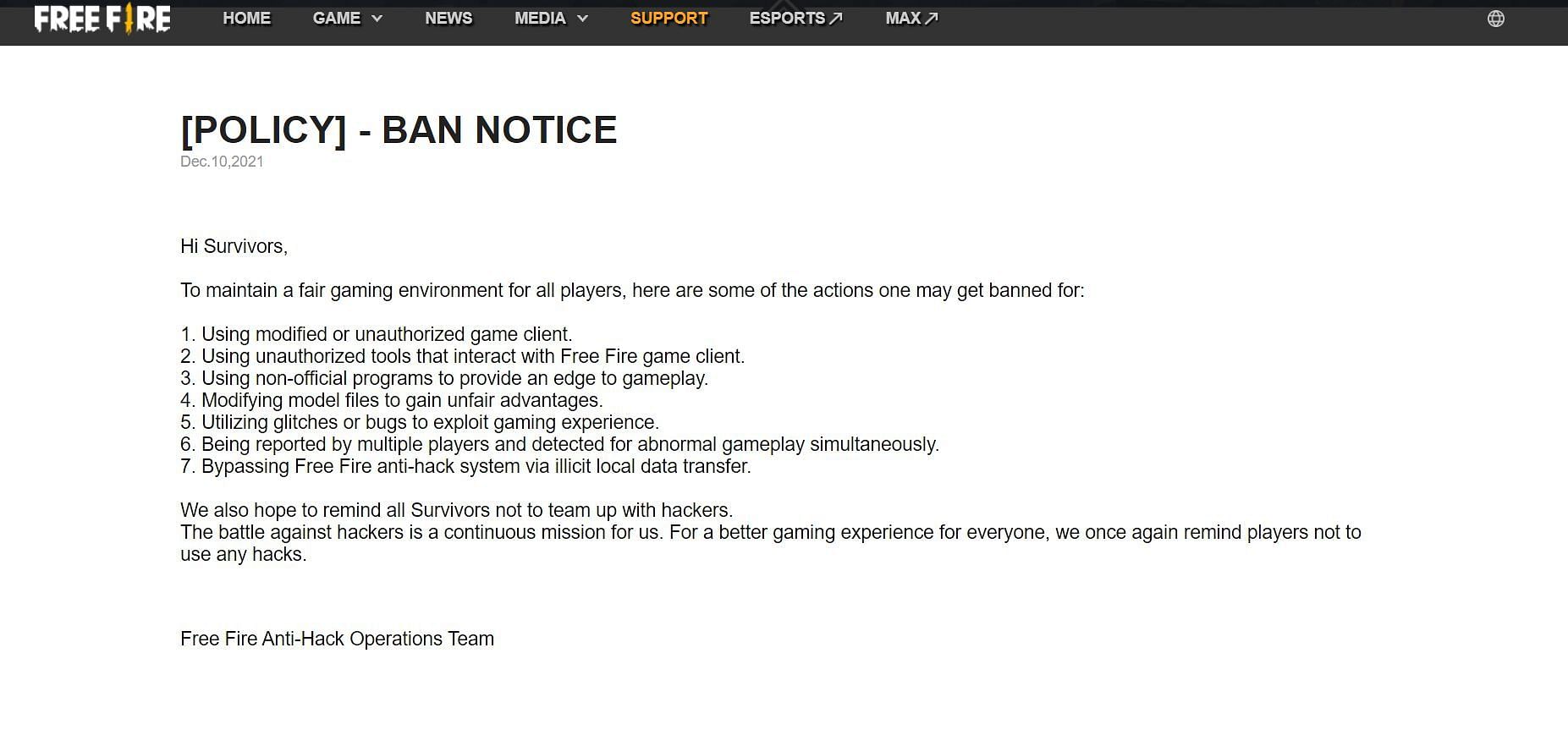Select the highlighted SUPPORT menu item

[x=668, y=19]
